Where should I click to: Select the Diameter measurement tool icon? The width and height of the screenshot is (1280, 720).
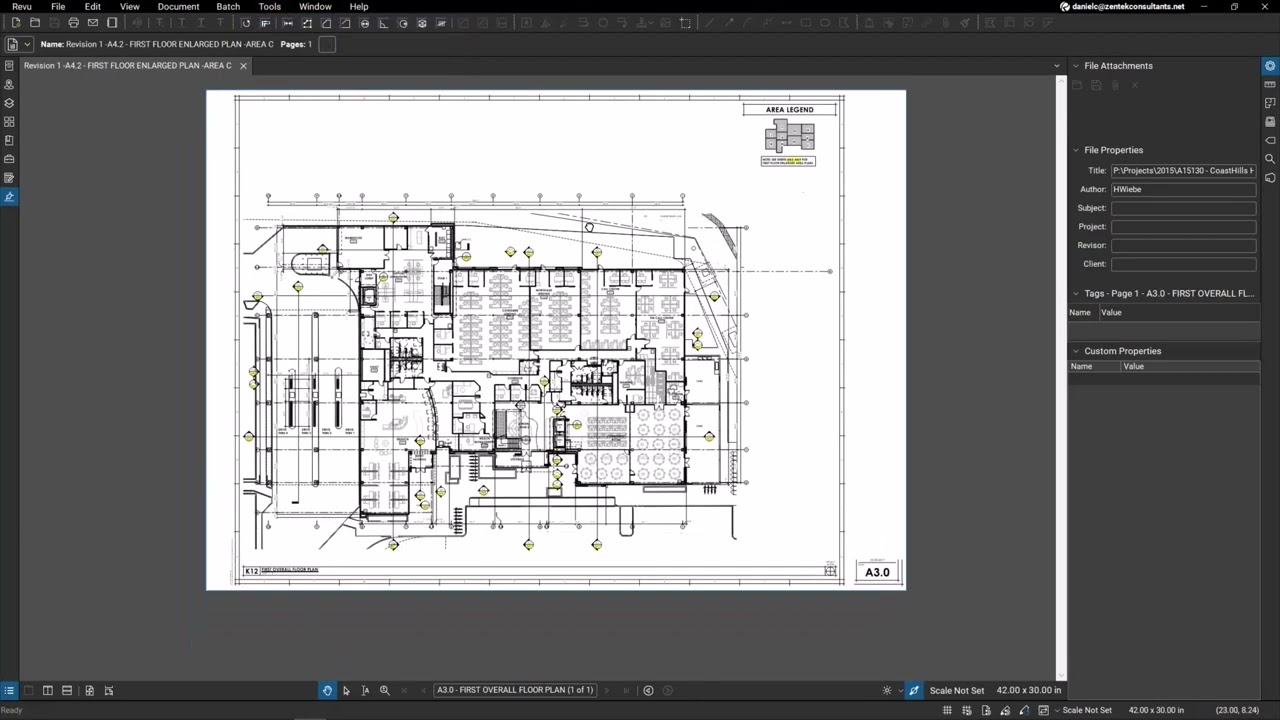point(364,23)
